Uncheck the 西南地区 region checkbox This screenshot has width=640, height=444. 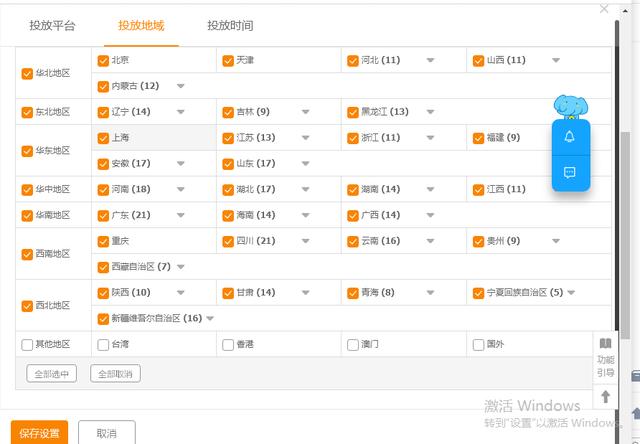pyautogui.click(x=27, y=254)
